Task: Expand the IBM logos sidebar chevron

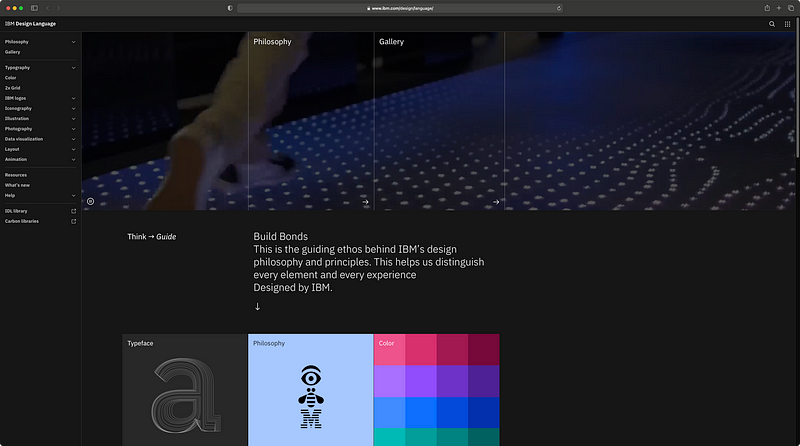Action: pos(73,98)
